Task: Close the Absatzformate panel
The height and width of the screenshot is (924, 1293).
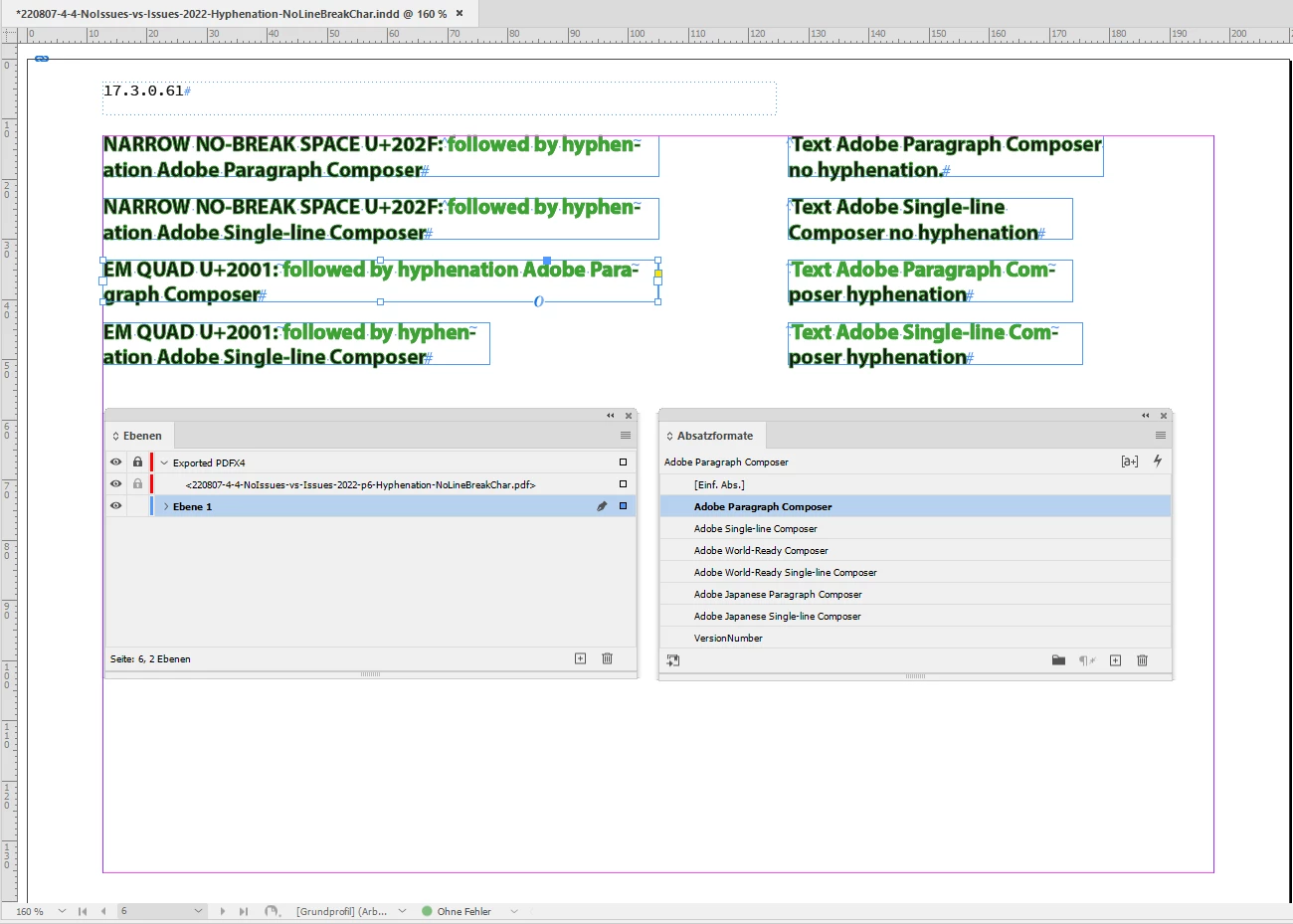Action: (1164, 416)
